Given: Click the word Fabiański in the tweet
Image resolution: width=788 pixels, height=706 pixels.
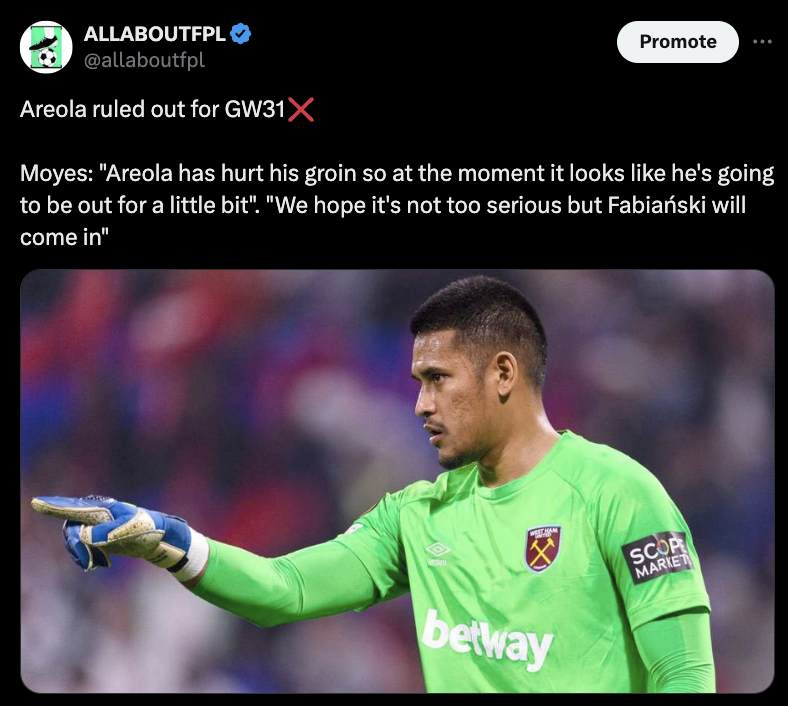Looking at the screenshot, I should pyautogui.click(x=656, y=205).
